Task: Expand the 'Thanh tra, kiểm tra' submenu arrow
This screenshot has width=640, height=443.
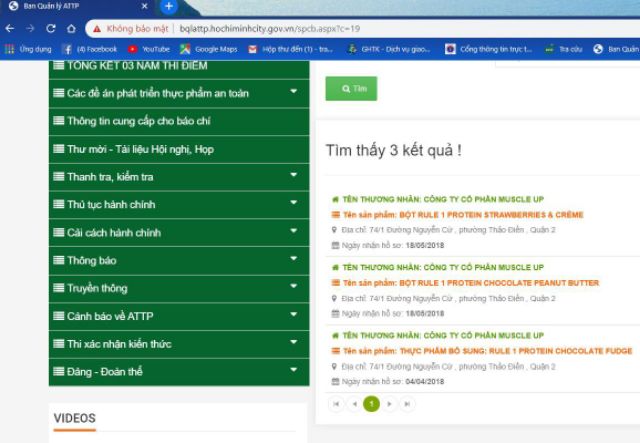Action: click(293, 177)
